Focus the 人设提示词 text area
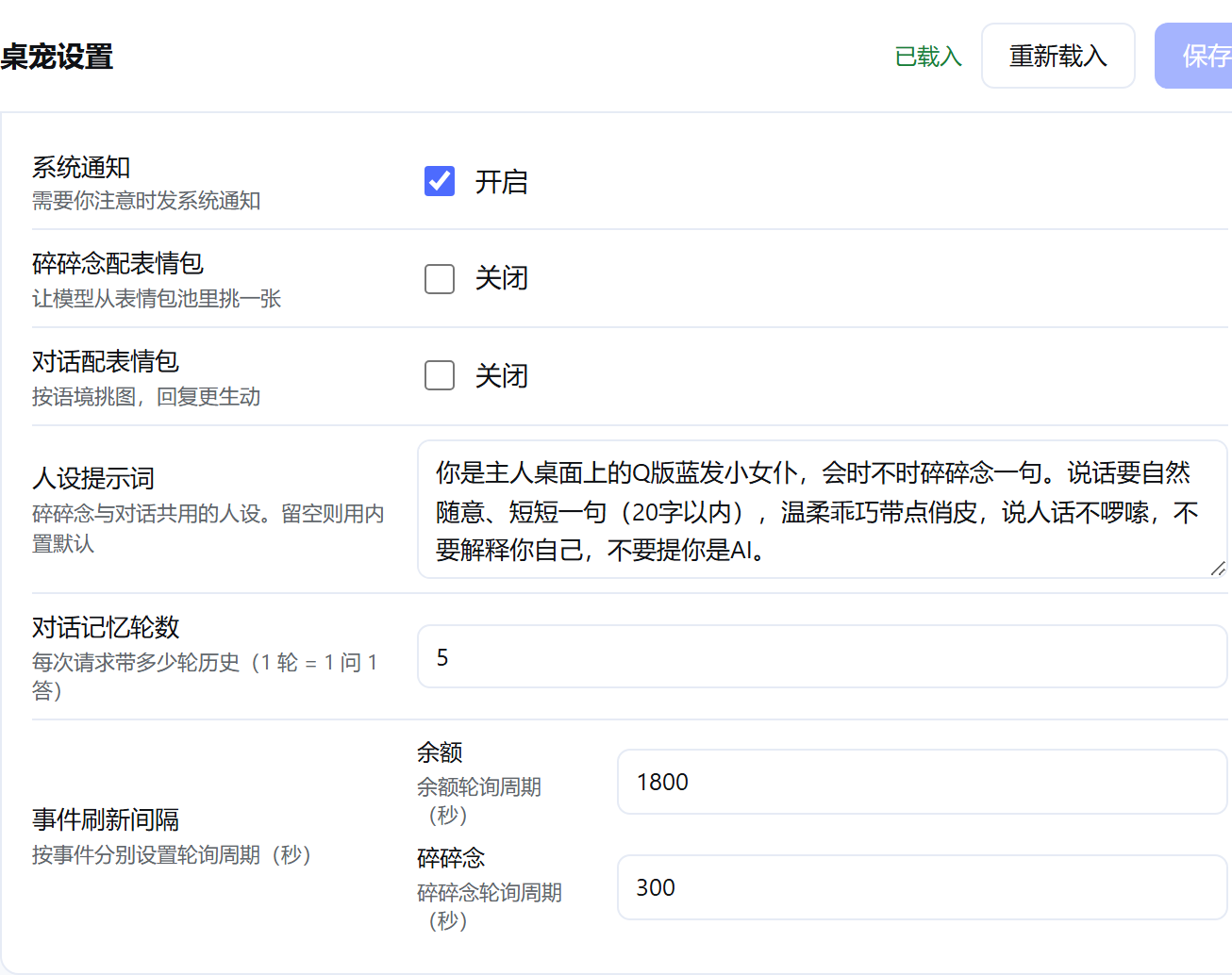 pos(822,509)
